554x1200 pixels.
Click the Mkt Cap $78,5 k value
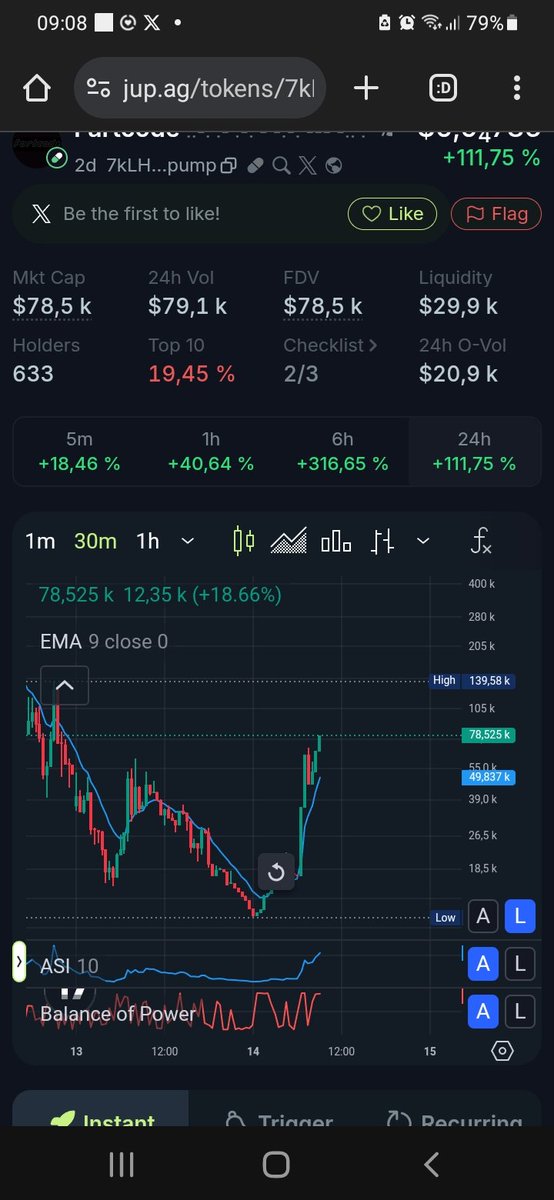[x=52, y=306]
